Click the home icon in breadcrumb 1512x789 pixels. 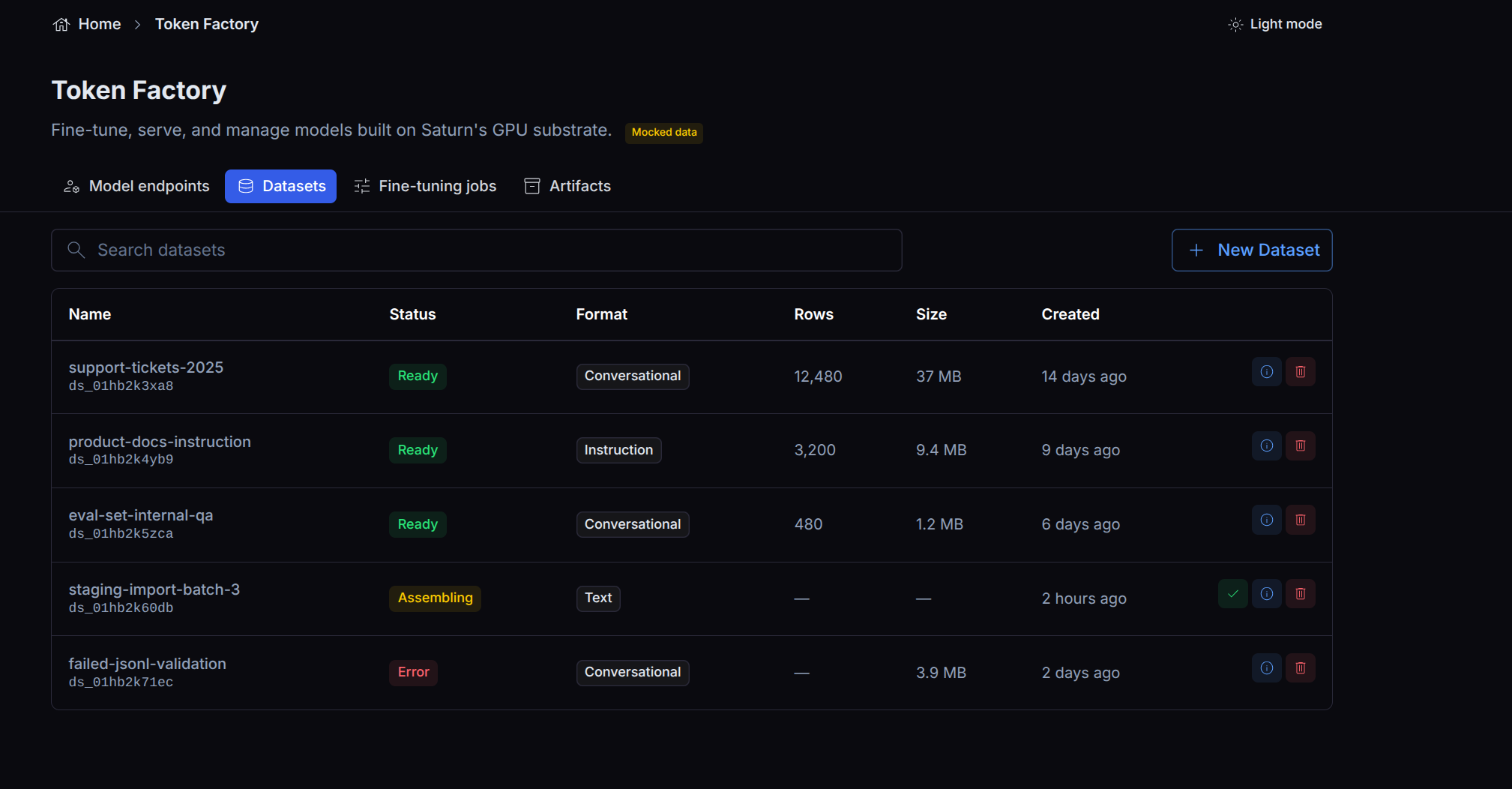click(61, 24)
